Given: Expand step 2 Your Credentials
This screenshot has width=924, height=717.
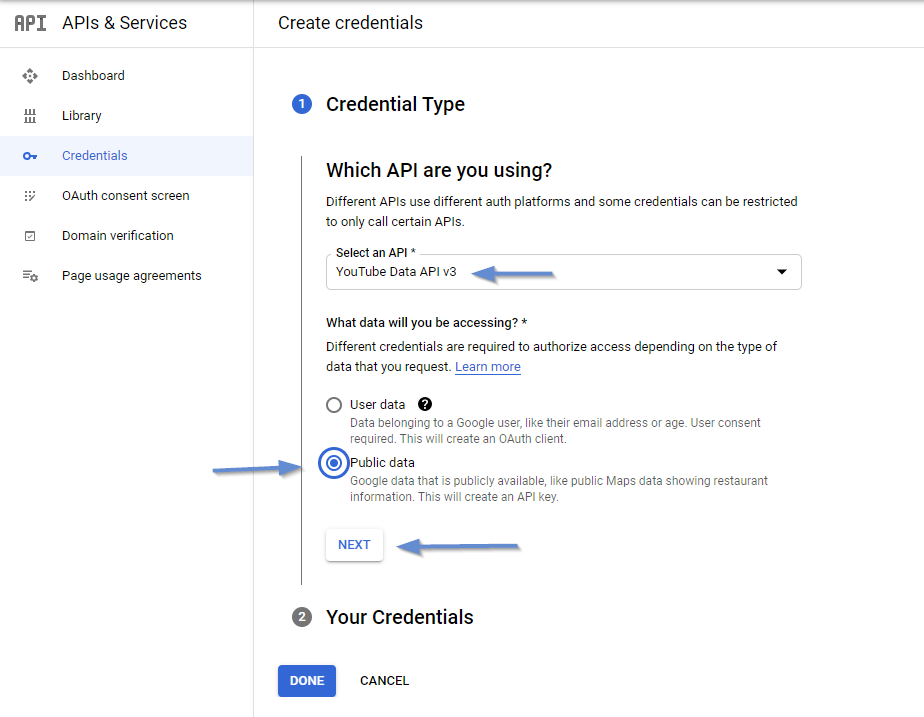Looking at the screenshot, I should (x=400, y=617).
